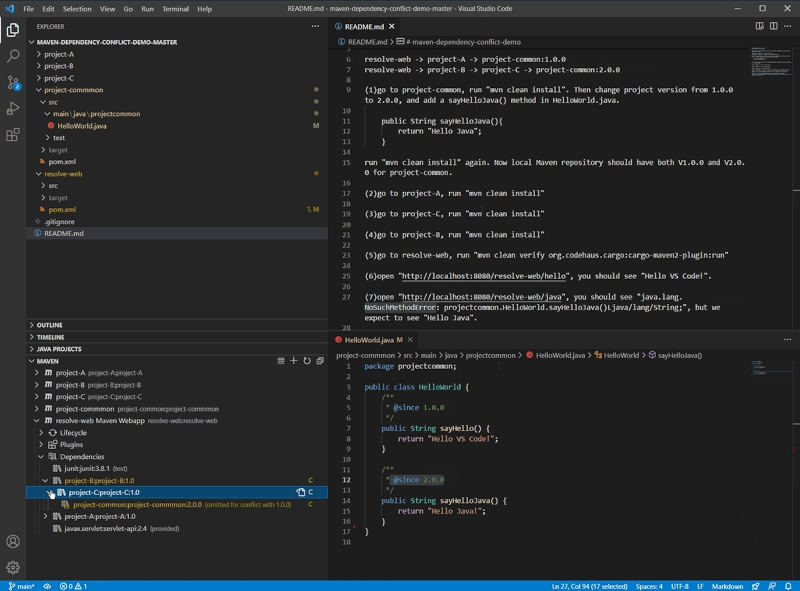The width and height of the screenshot is (800, 591).
Task: Open Source Control view with 2 badge
Action: coord(13,82)
